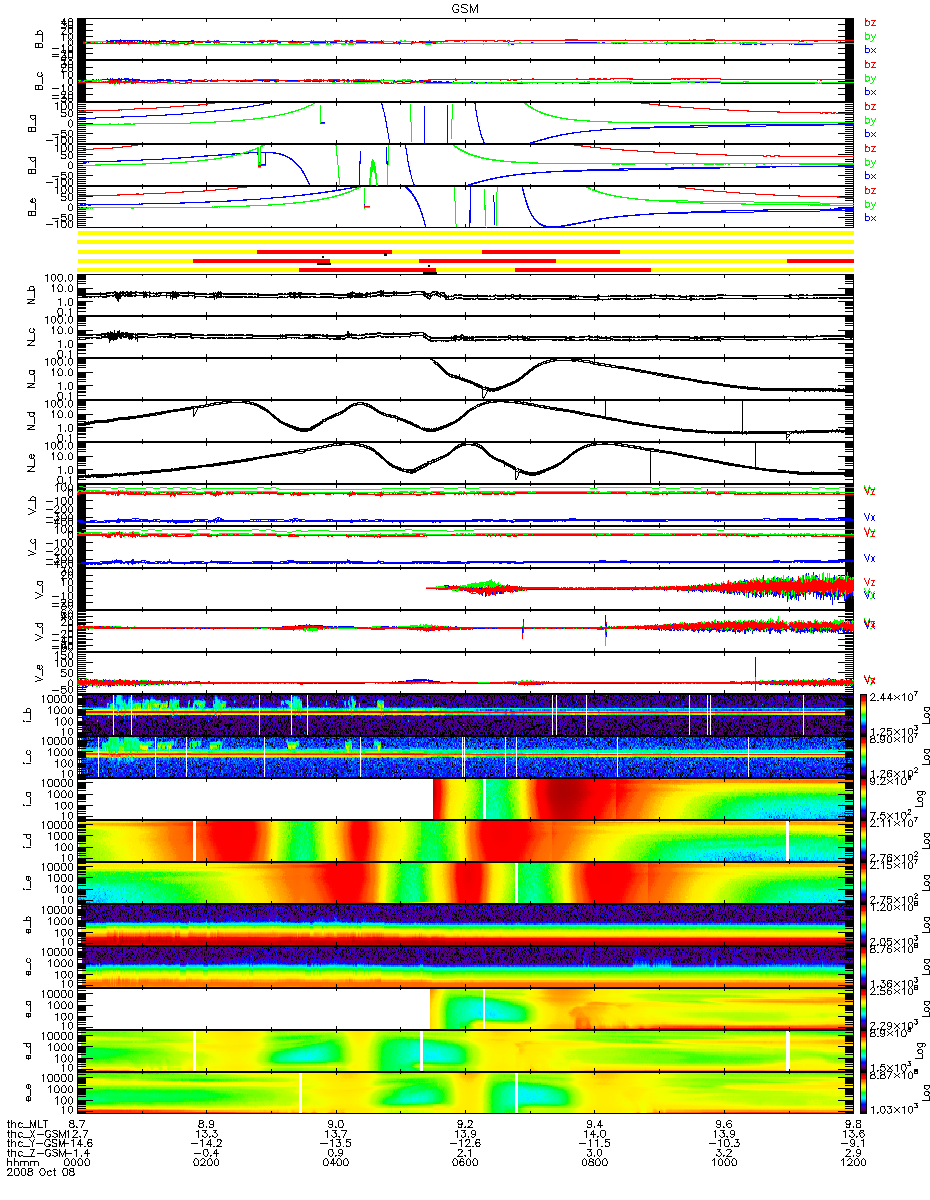Click the V_e velocity panel label
This screenshot has height=1200, width=930.
[x=41, y=673]
